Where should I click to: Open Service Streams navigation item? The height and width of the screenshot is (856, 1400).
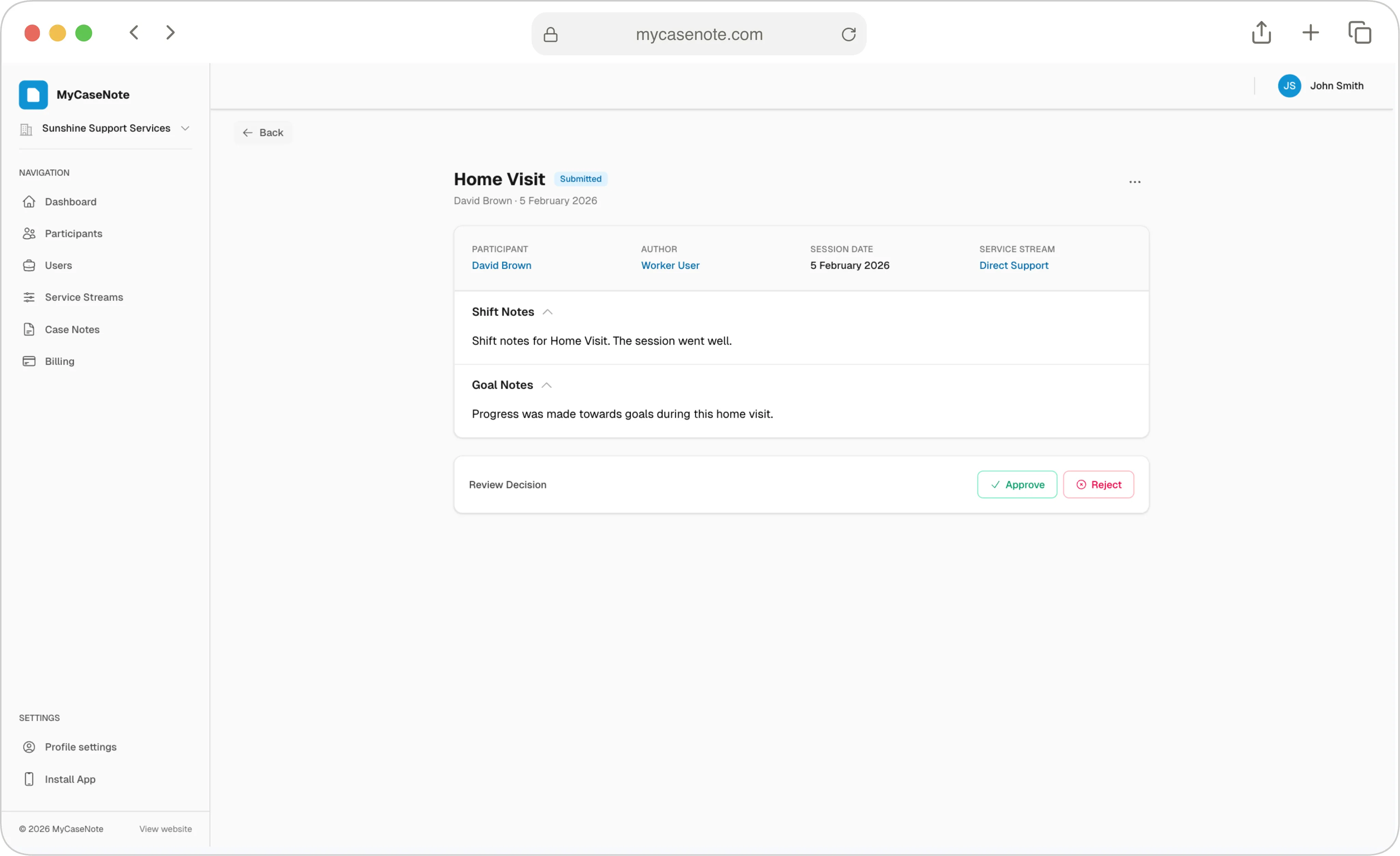click(84, 297)
